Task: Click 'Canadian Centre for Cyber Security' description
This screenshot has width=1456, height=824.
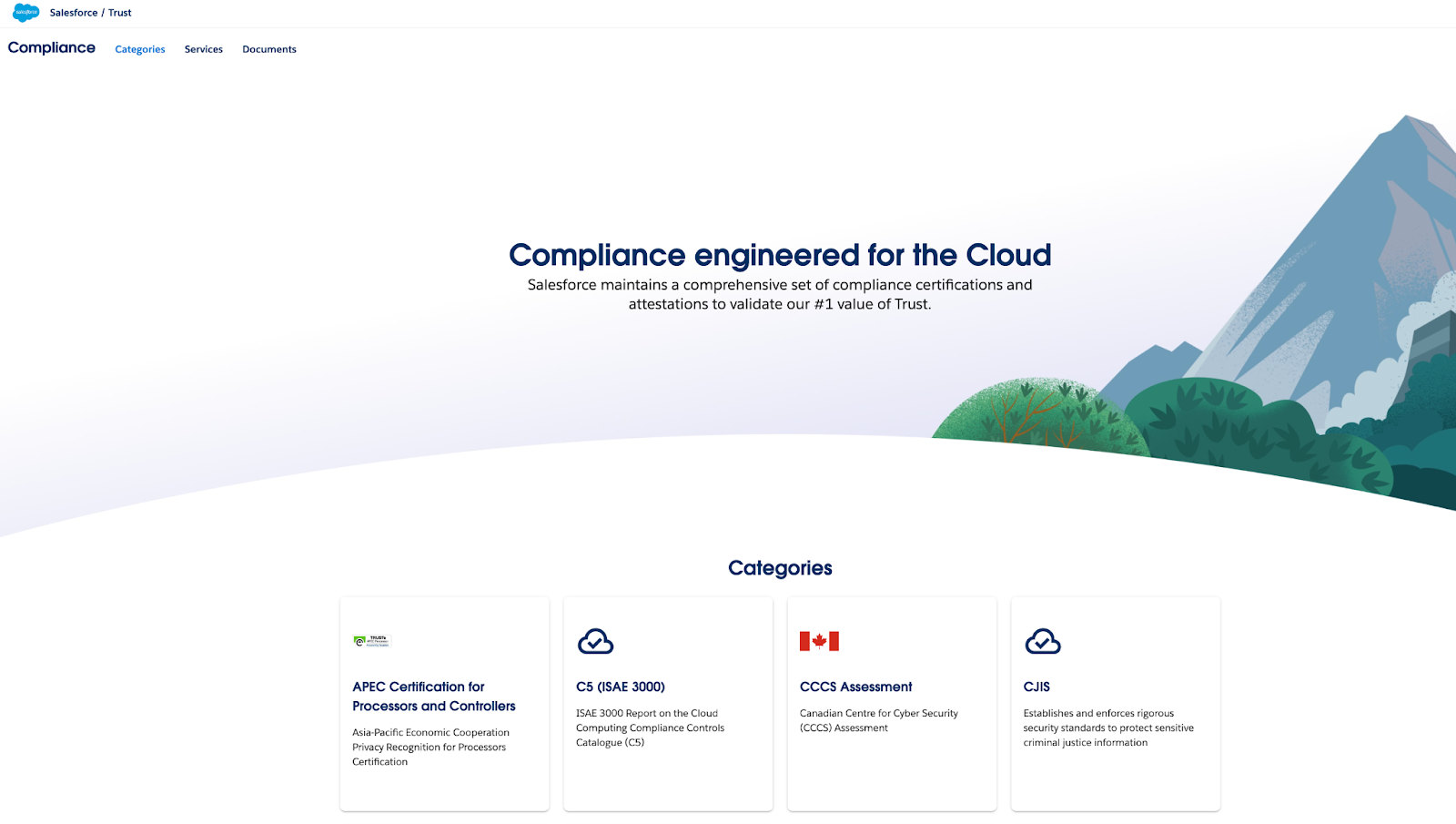Action: coord(879,720)
